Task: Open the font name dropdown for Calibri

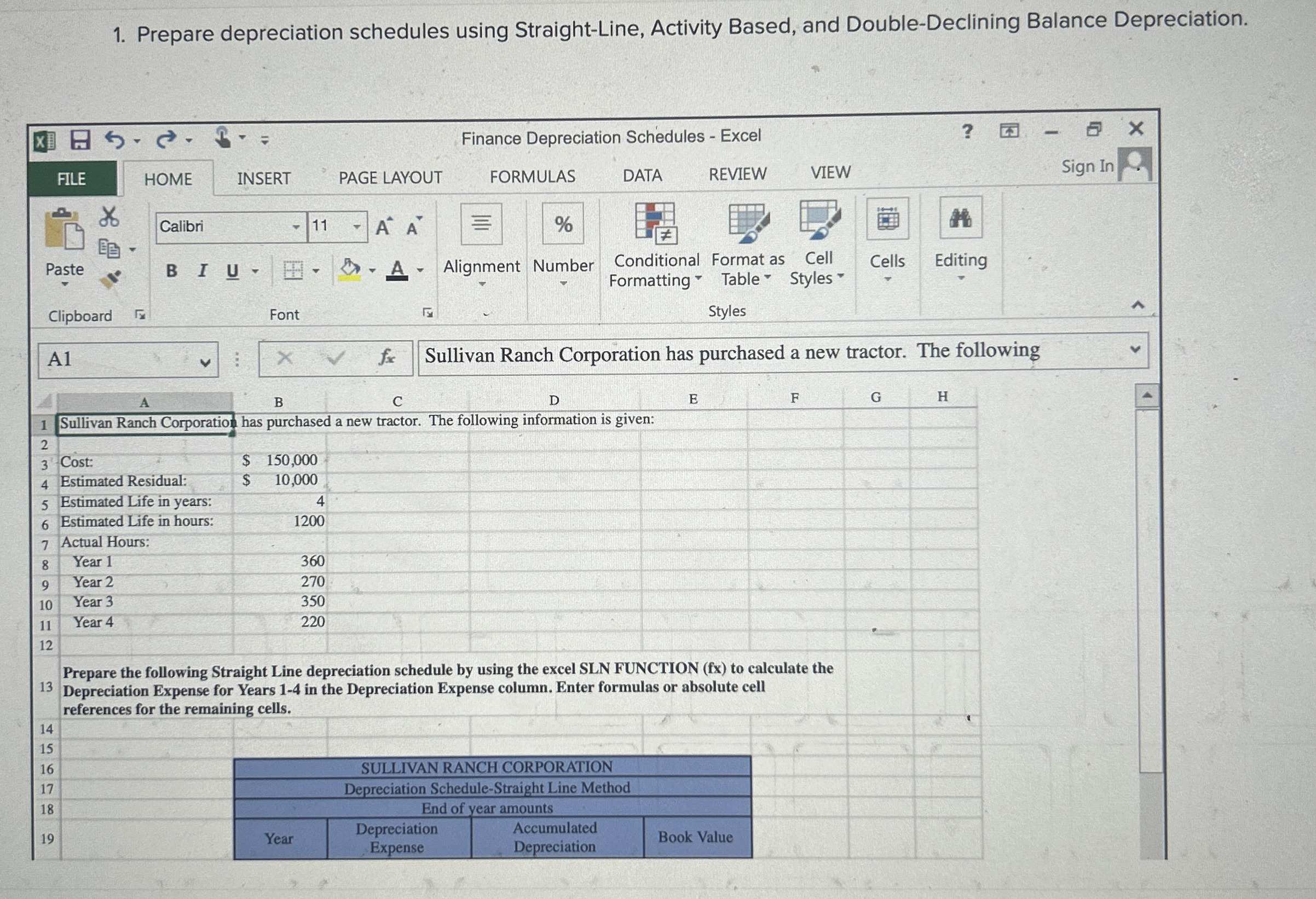Action: pyautogui.click(x=297, y=226)
